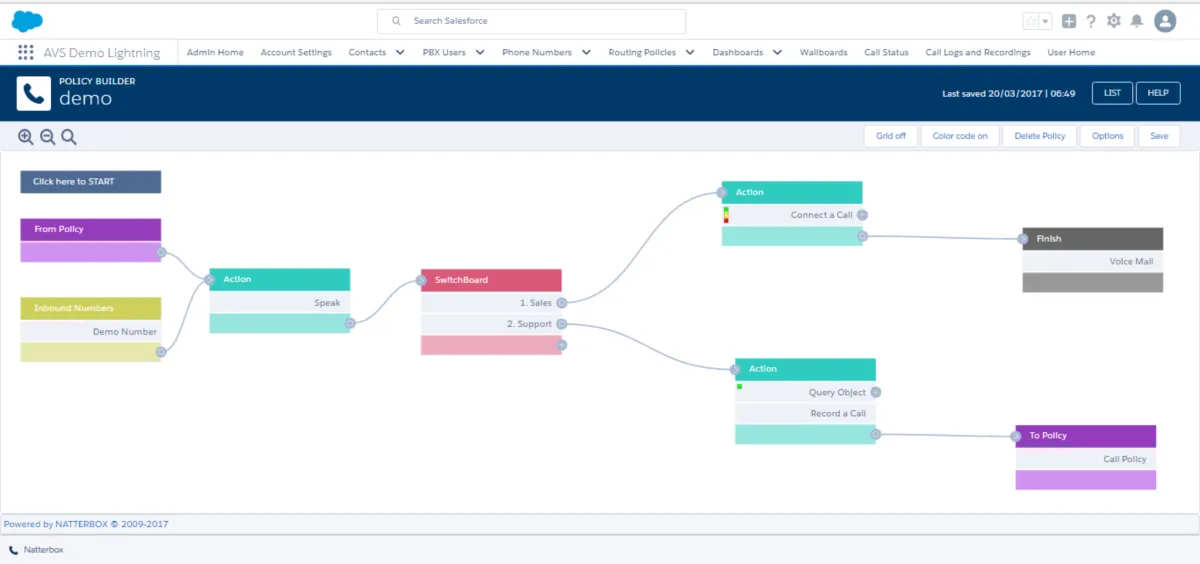Open the App Launcher grid icon
Image resolution: width=1200 pixels, height=564 pixels.
click(26, 53)
